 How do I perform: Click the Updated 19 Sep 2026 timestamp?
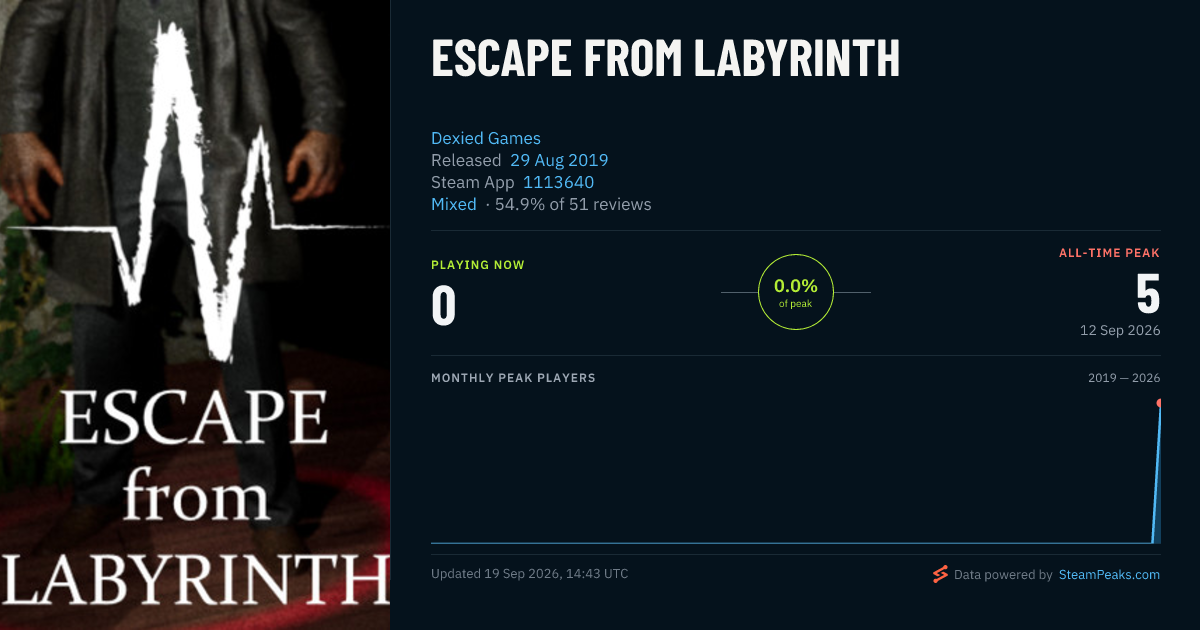tap(530, 574)
